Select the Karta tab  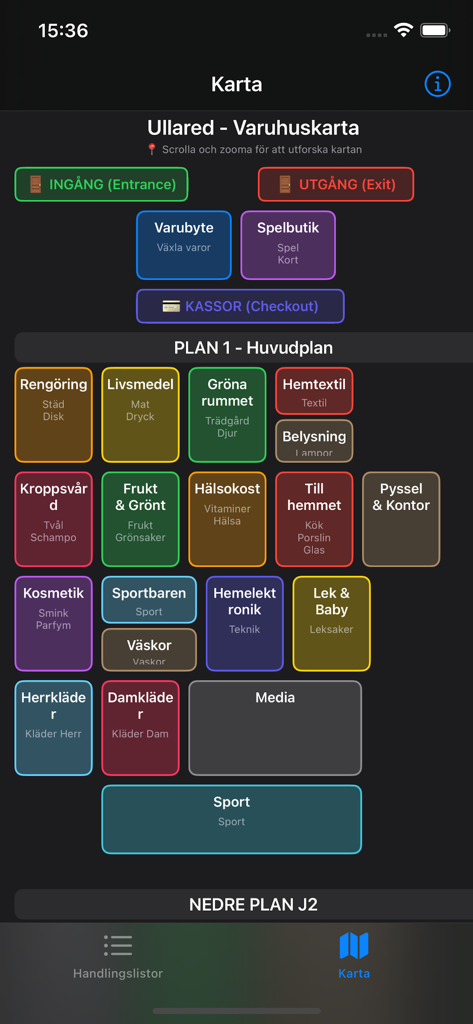click(x=354, y=956)
